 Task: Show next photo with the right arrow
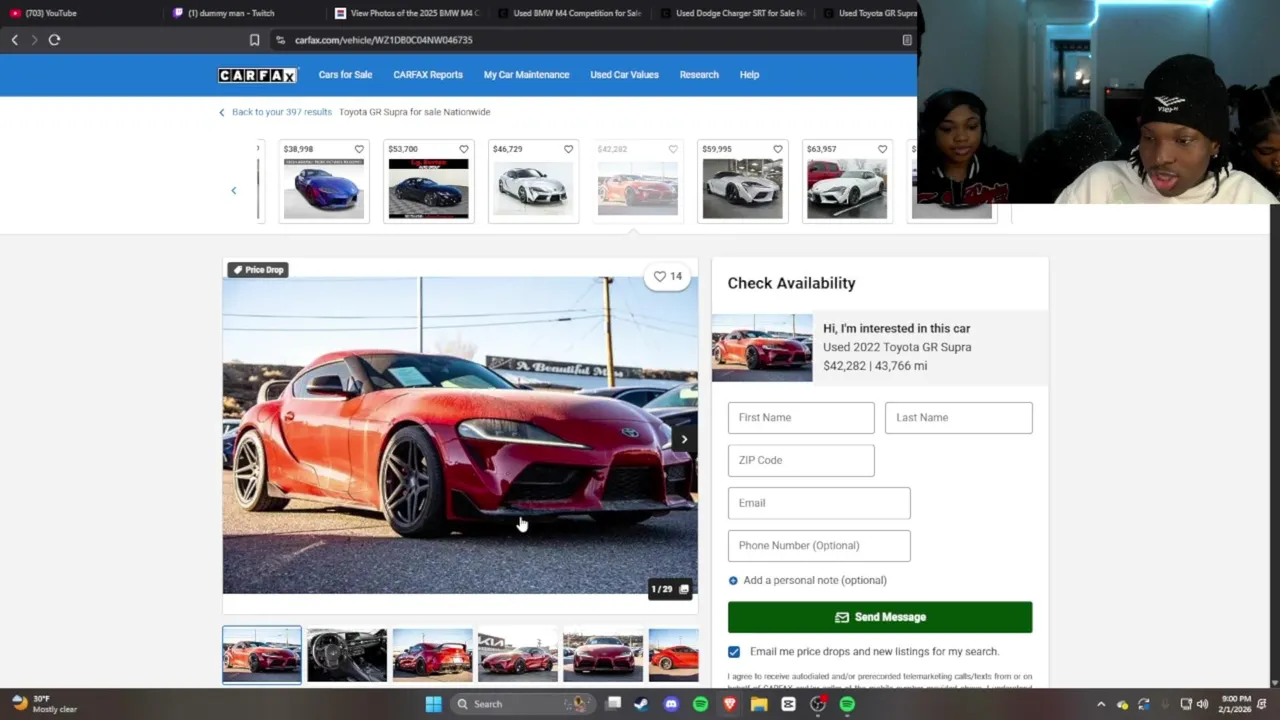684,439
